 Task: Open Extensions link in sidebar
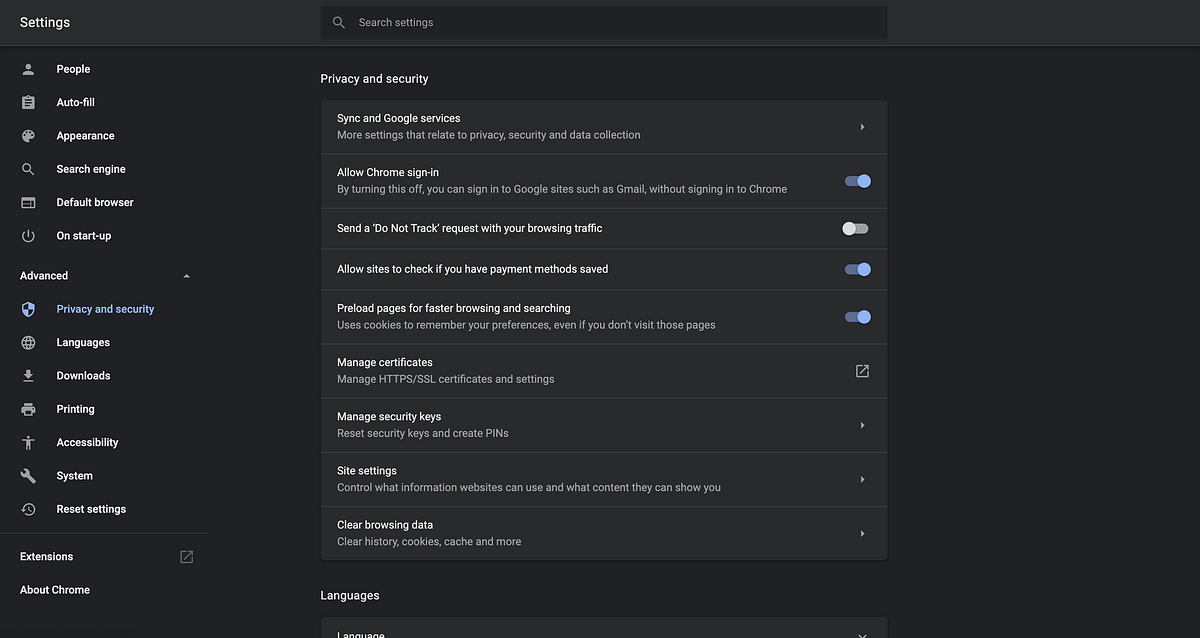click(47, 556)
